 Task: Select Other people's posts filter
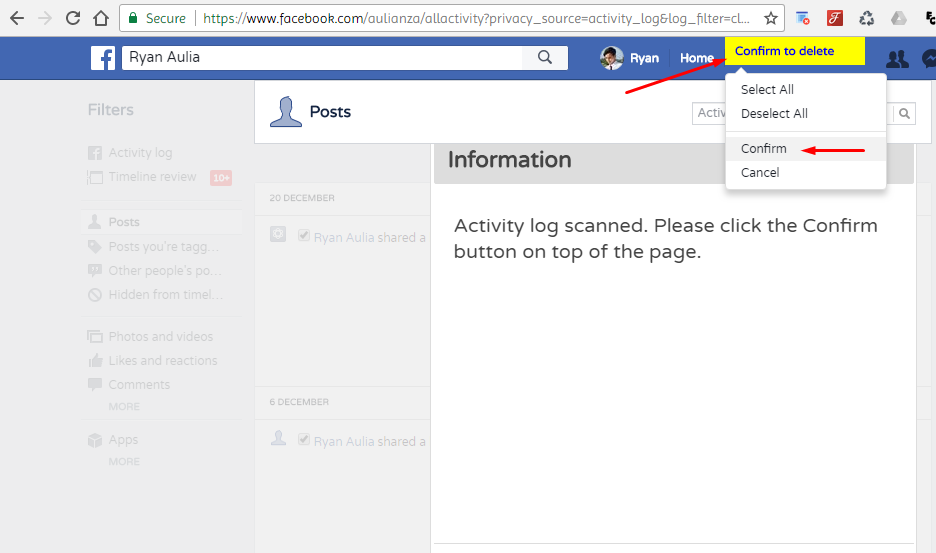click(x=165, y=271)
